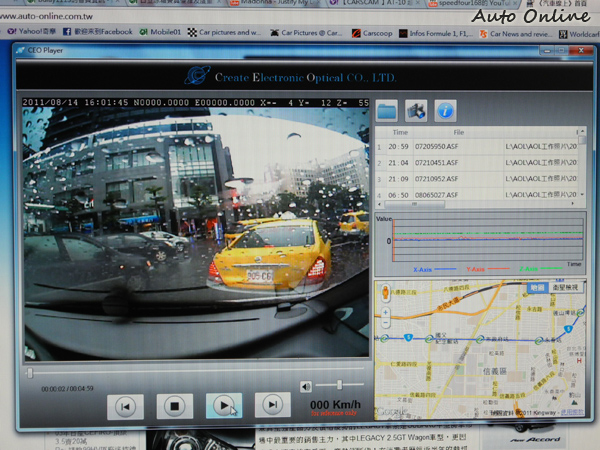Skip to the previous video file
This screenshot has height=450, width=600.
[126, 406]
